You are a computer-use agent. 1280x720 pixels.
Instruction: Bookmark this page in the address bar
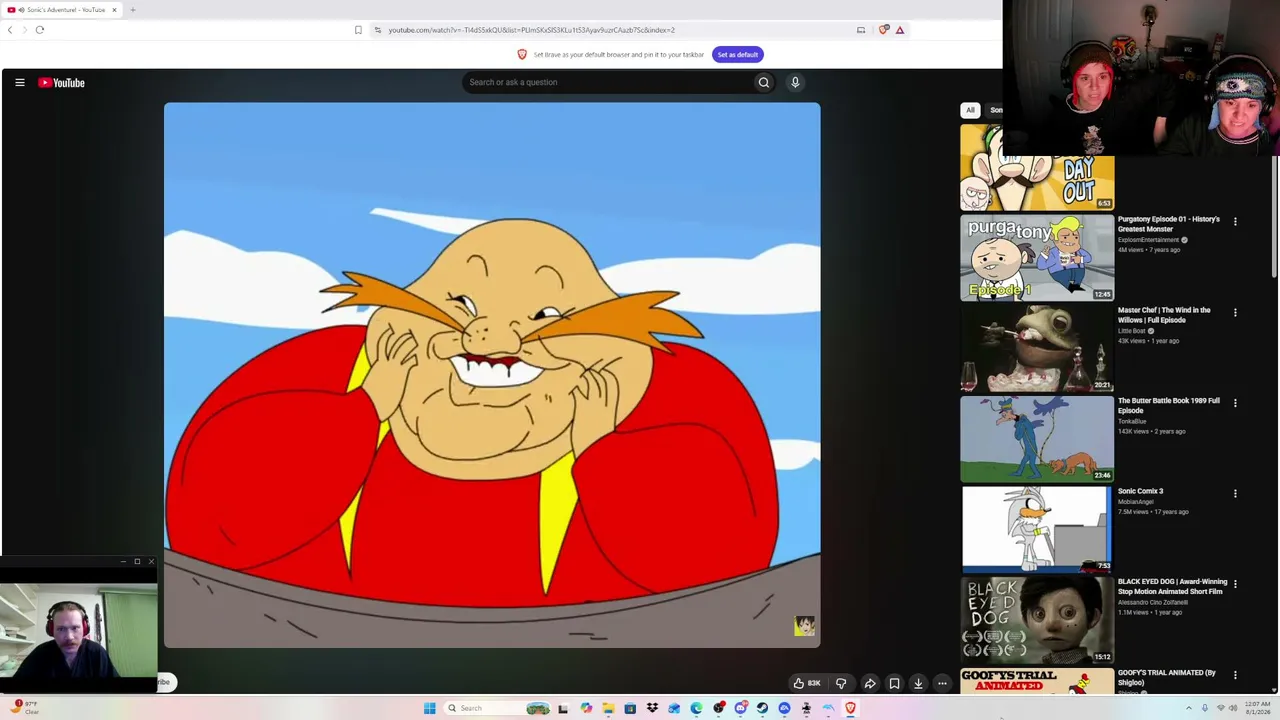(x=358, y=30)
